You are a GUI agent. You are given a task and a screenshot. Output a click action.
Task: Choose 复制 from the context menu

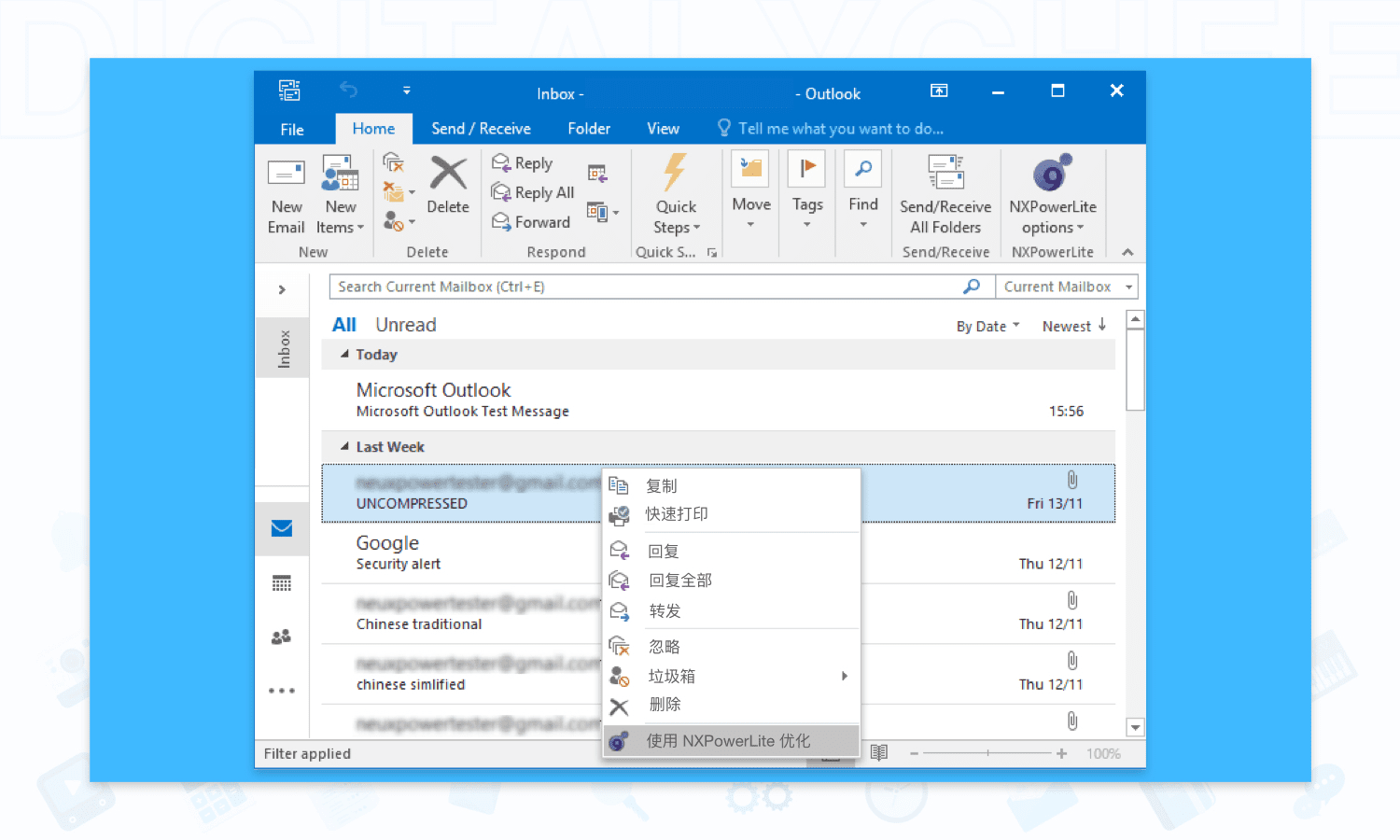[x=731, y=485]
